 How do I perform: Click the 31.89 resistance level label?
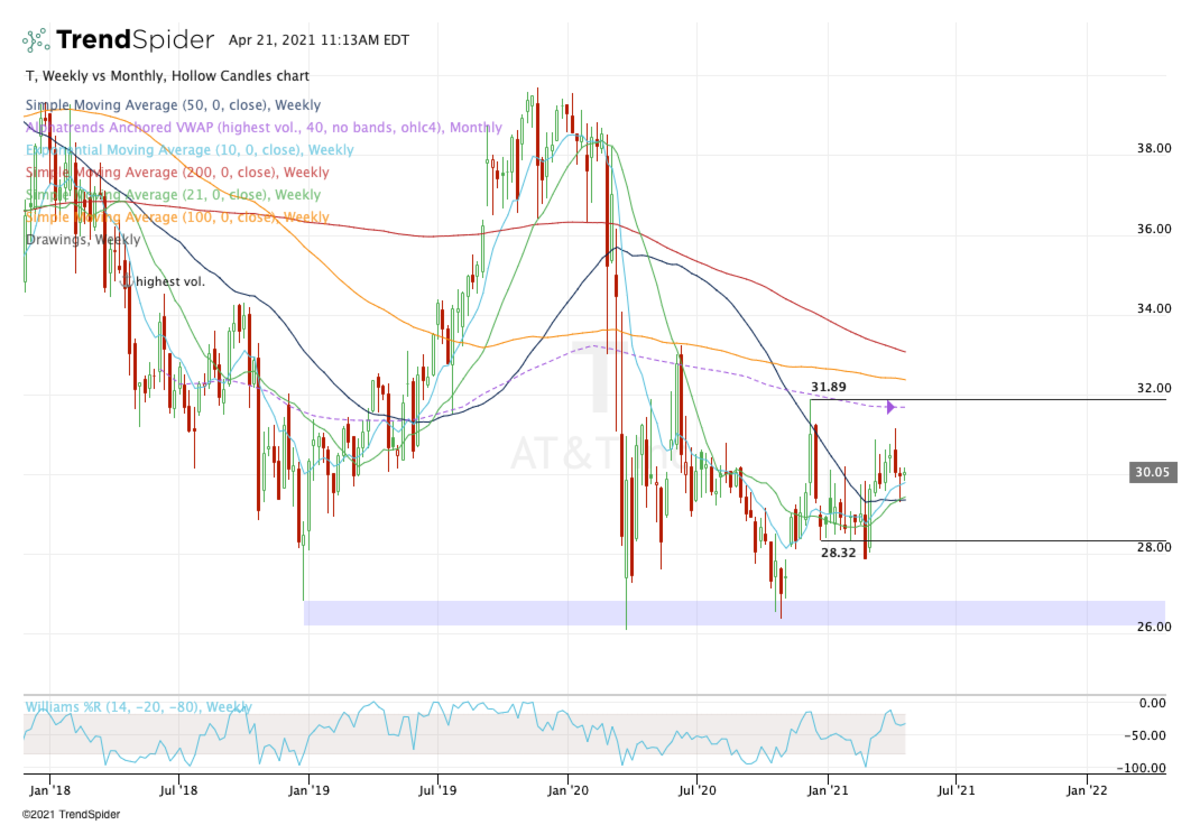(x=828, y=387)
